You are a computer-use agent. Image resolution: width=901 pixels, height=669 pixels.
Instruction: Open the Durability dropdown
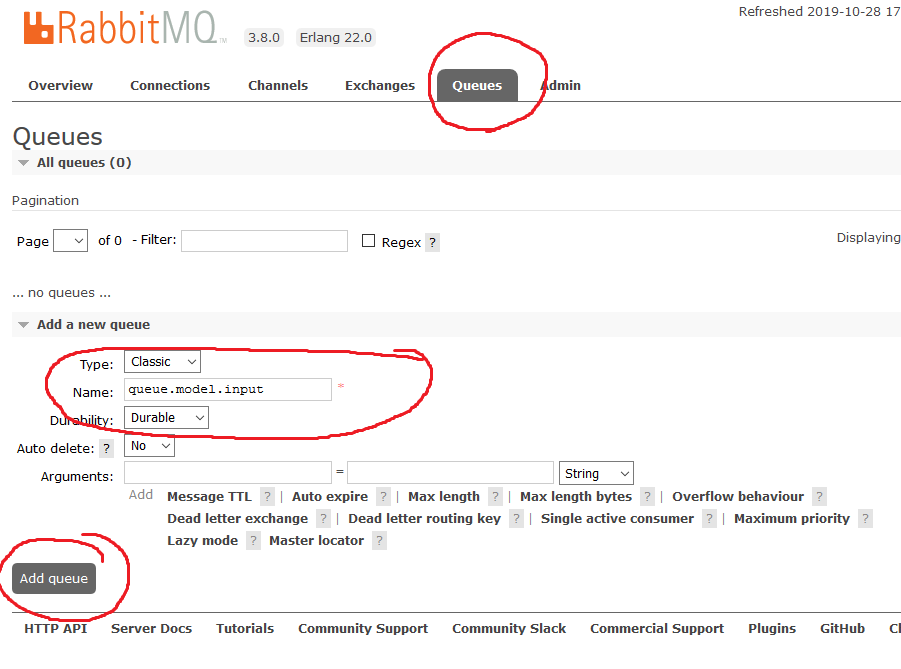pos(167,418)
